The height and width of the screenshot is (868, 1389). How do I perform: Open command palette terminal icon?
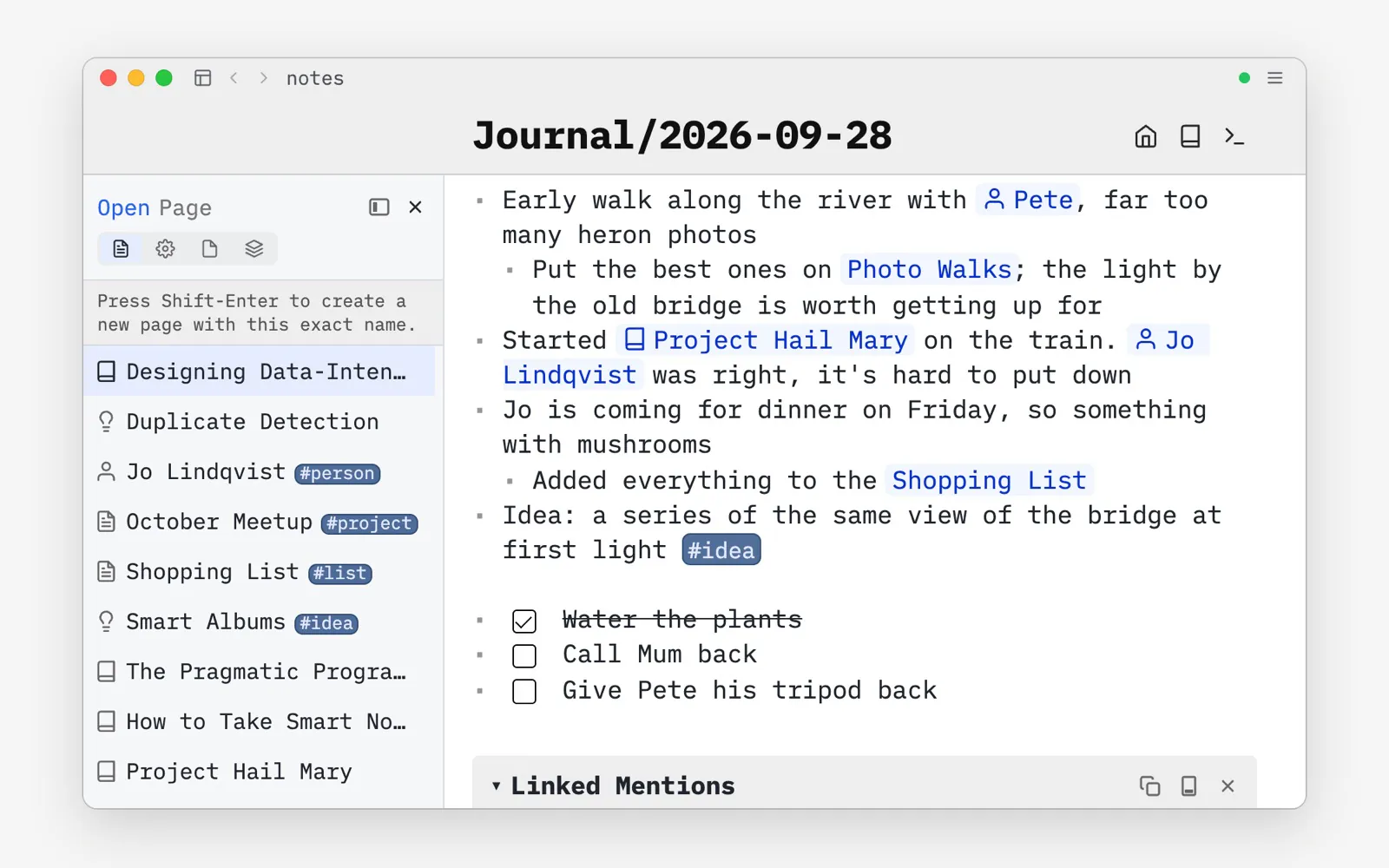coord(1234,136)
